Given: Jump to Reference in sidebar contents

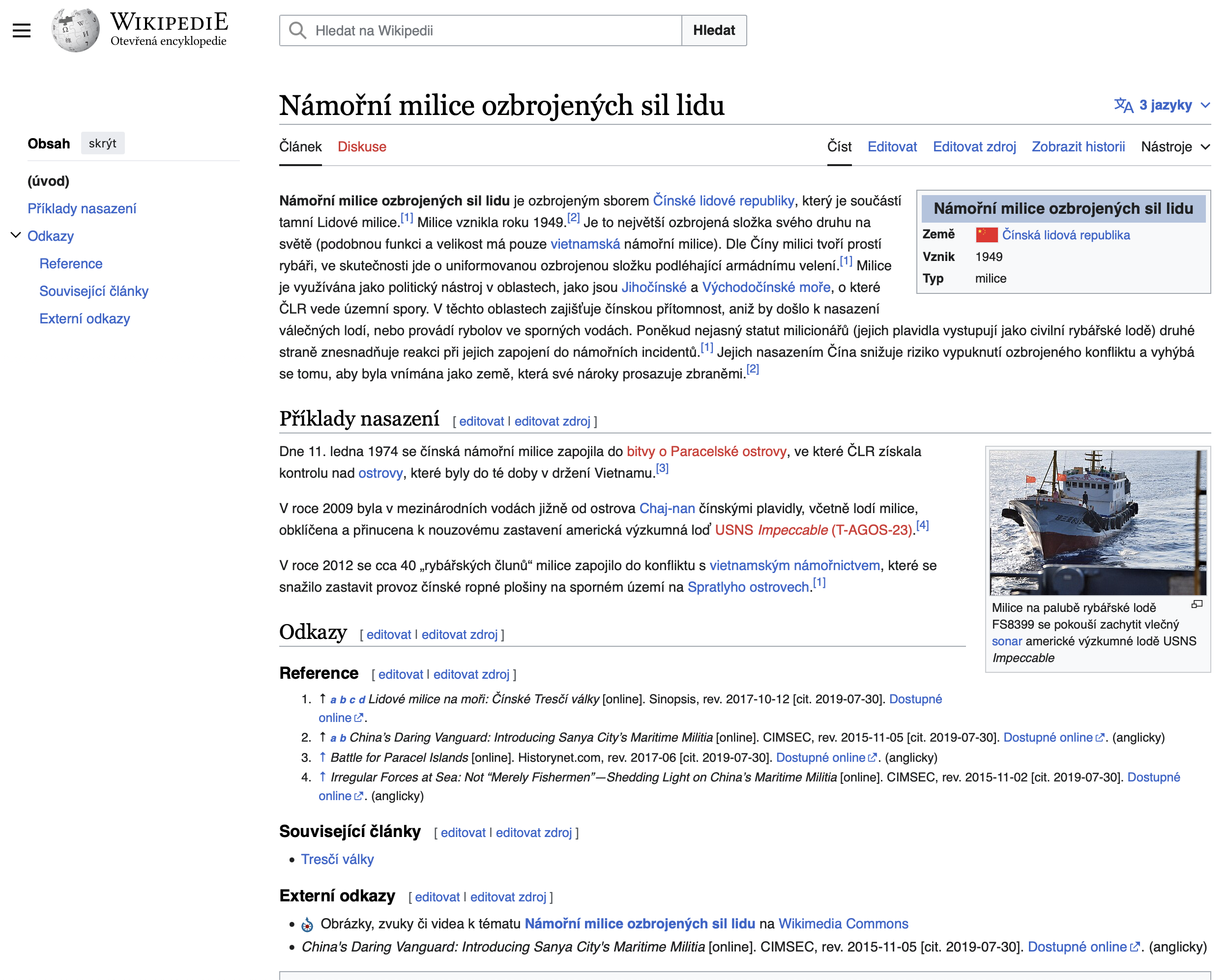Looking at the screenshot, I should click(x=71, y=263).
